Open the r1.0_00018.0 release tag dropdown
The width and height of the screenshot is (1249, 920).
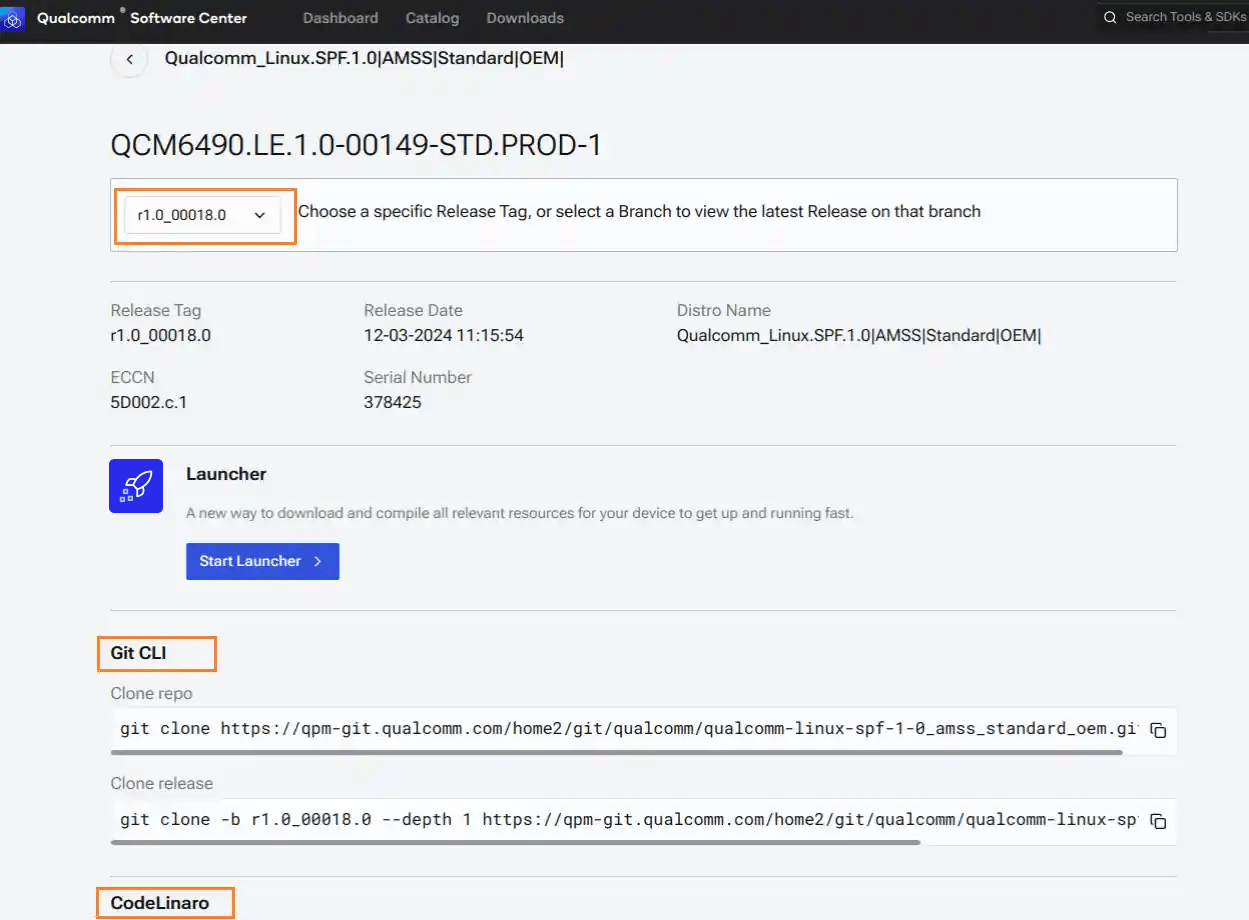(x=202, y=215)
